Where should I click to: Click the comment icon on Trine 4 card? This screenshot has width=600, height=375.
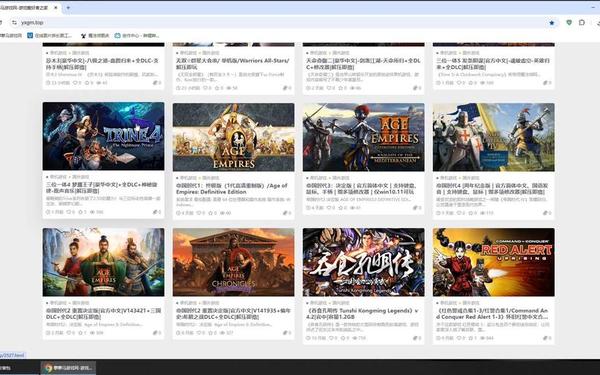[x=155, y=212]
